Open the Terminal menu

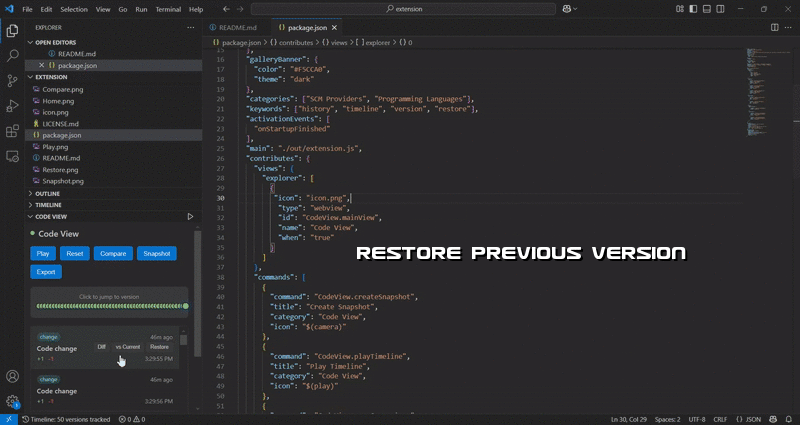pos(168,9)
